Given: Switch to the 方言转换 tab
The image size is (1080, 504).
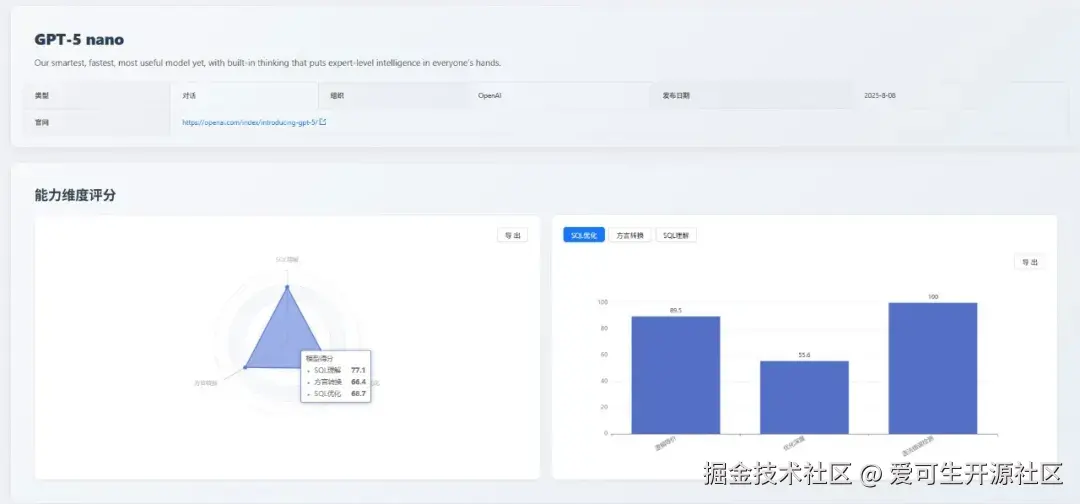Looking at the screenshot, I should click(x=630, y=235).
